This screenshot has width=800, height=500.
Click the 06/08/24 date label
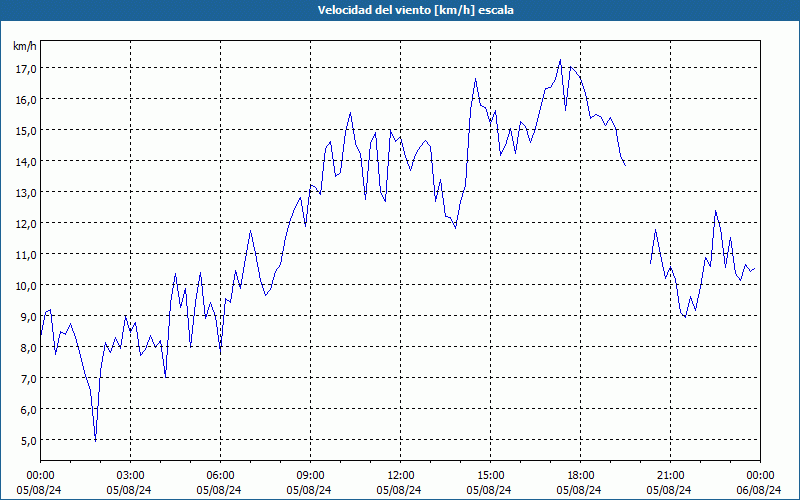pos(759,490)
